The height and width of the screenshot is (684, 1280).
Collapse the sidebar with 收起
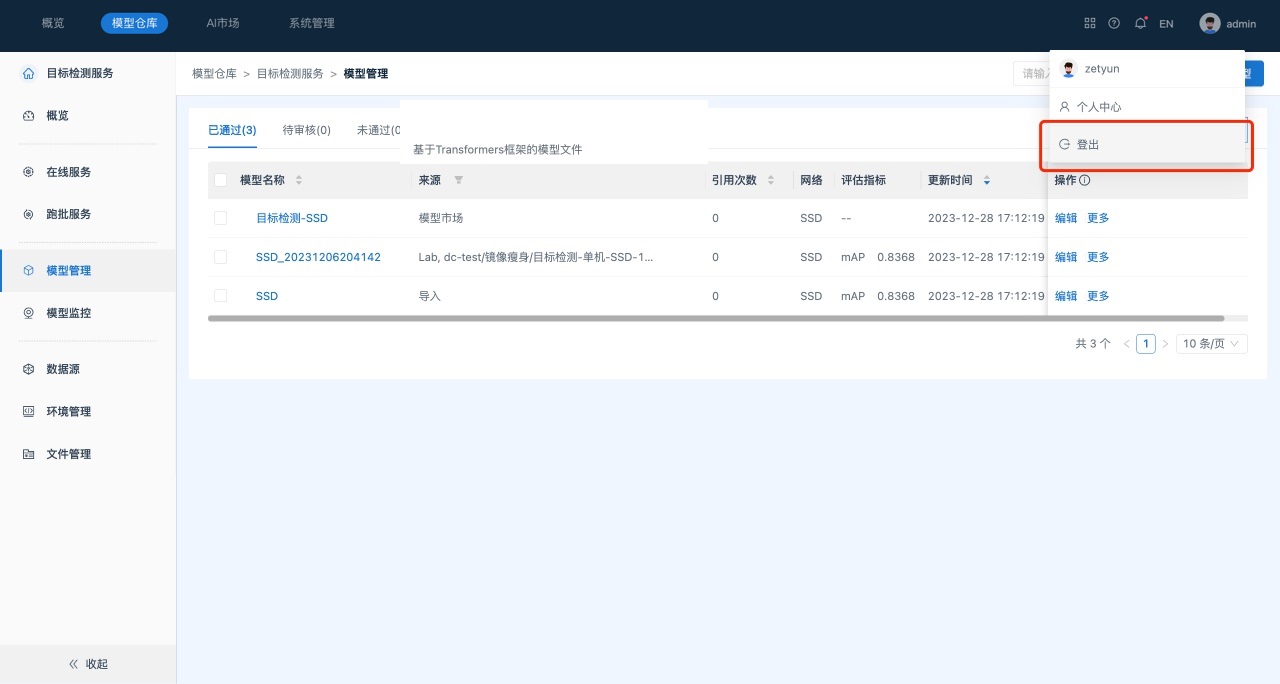(x=88, y=664)
